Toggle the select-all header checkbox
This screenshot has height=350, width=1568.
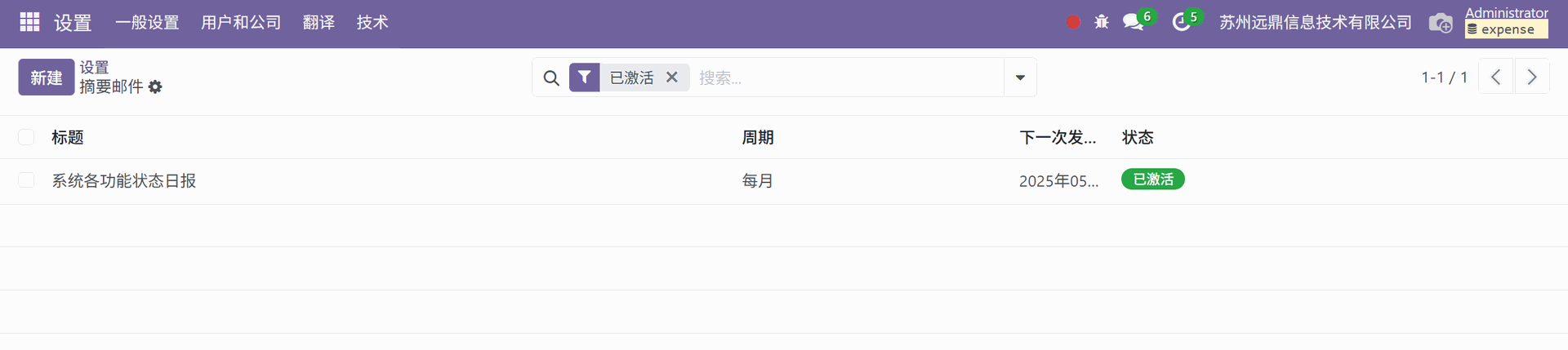(26, 137)
